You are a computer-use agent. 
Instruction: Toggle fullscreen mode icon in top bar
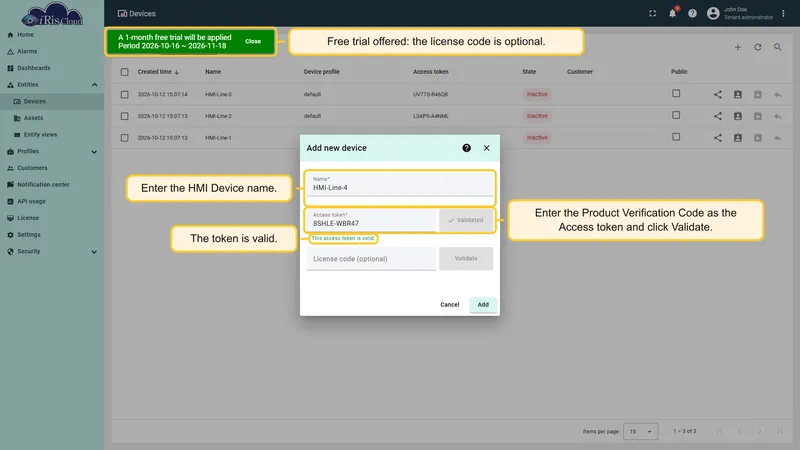click(x=653, y=14)
